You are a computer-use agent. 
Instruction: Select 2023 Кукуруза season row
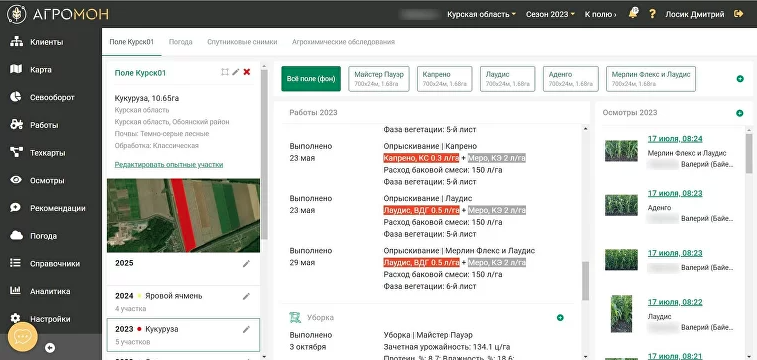(x=183, y=335)
